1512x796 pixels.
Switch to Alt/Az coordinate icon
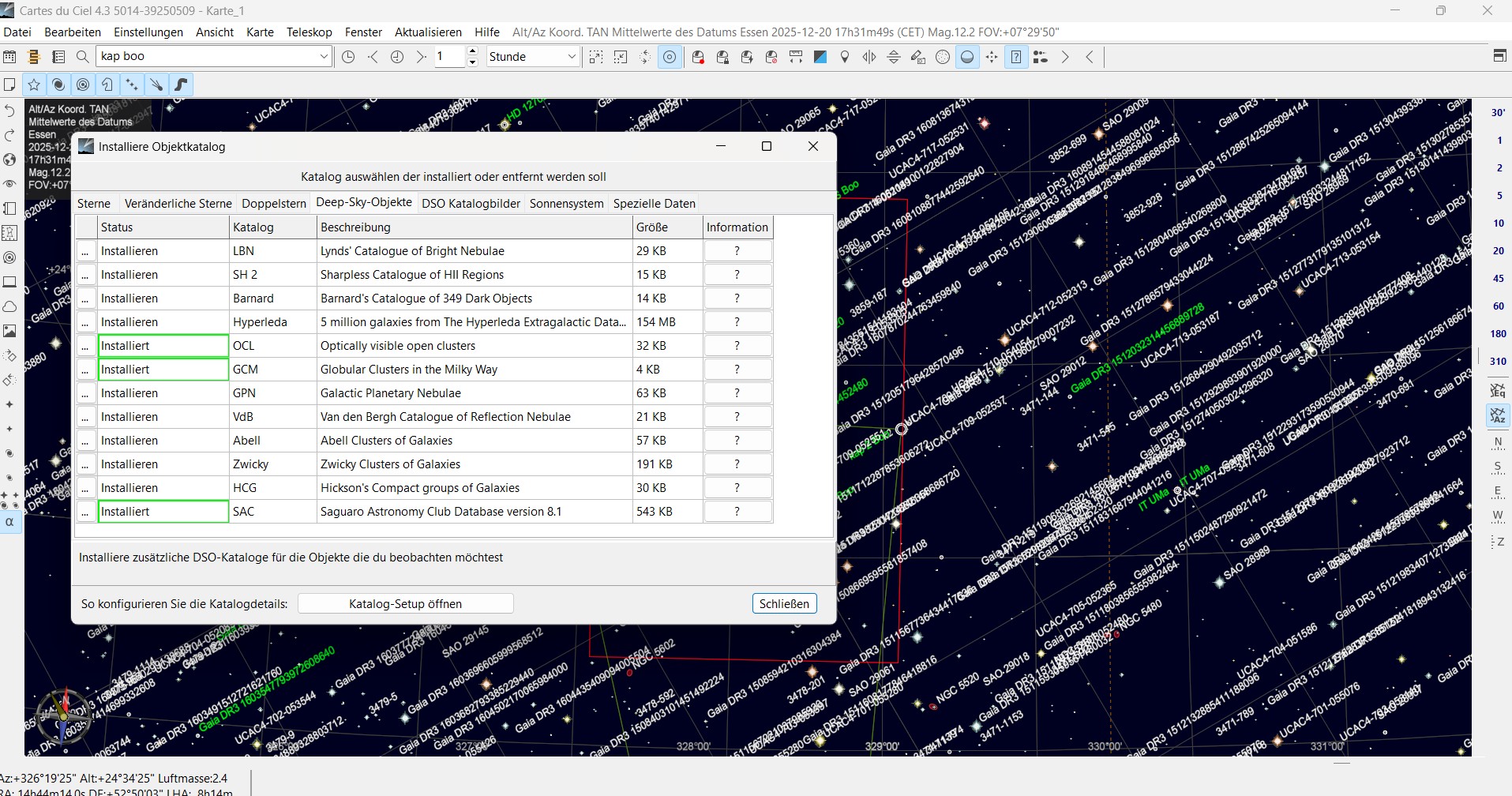[x=1498, y=415]
